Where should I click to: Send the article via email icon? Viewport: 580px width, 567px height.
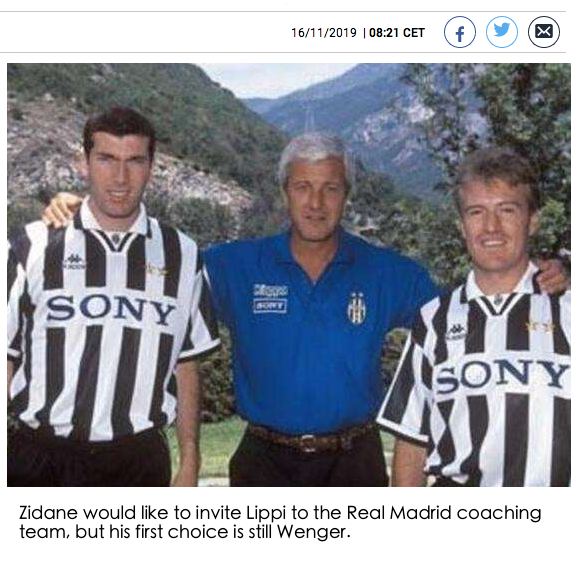pyautogui.click(x=544, y=32)
